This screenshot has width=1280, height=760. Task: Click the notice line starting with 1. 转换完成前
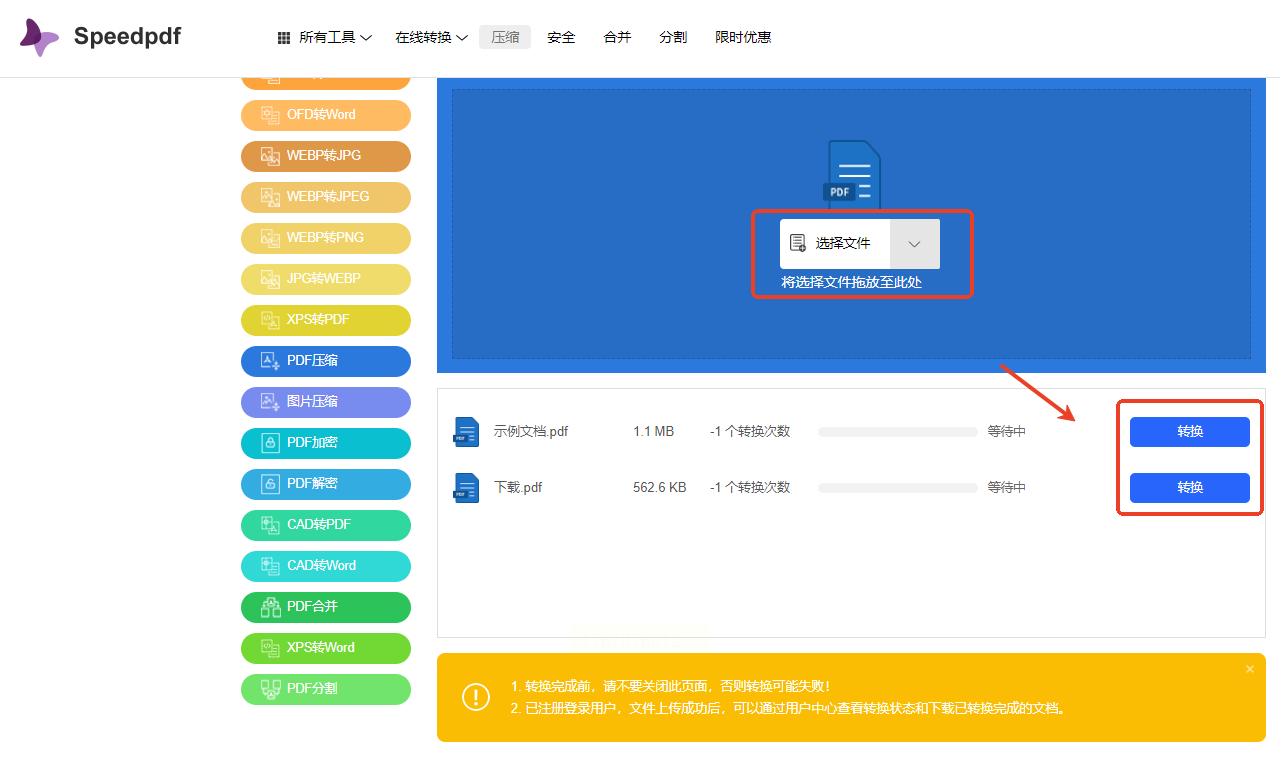pyautogui.click(x=670, y=687)
